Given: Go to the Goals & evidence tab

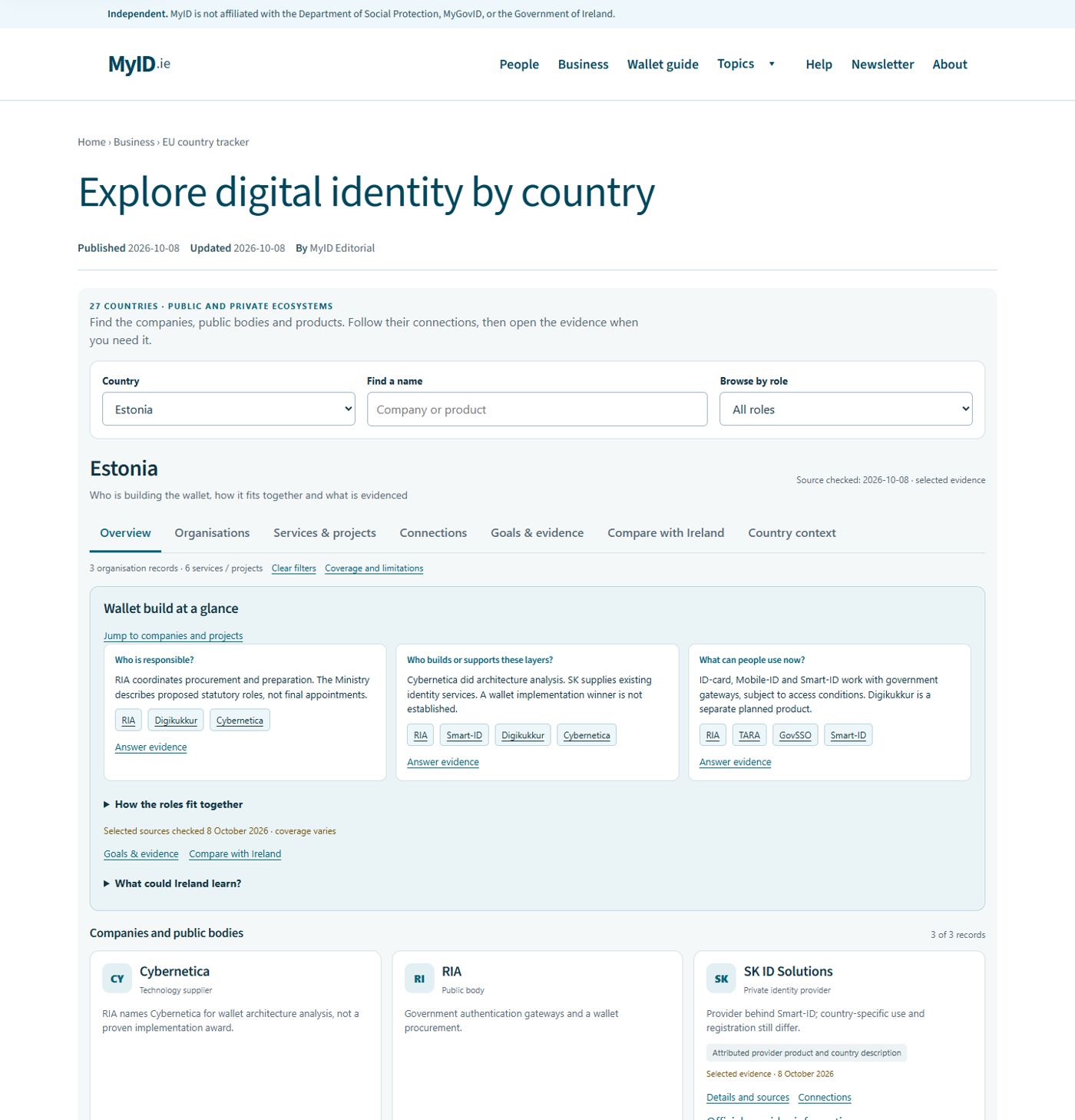Looking at the screenshot, I should (537, 533).
